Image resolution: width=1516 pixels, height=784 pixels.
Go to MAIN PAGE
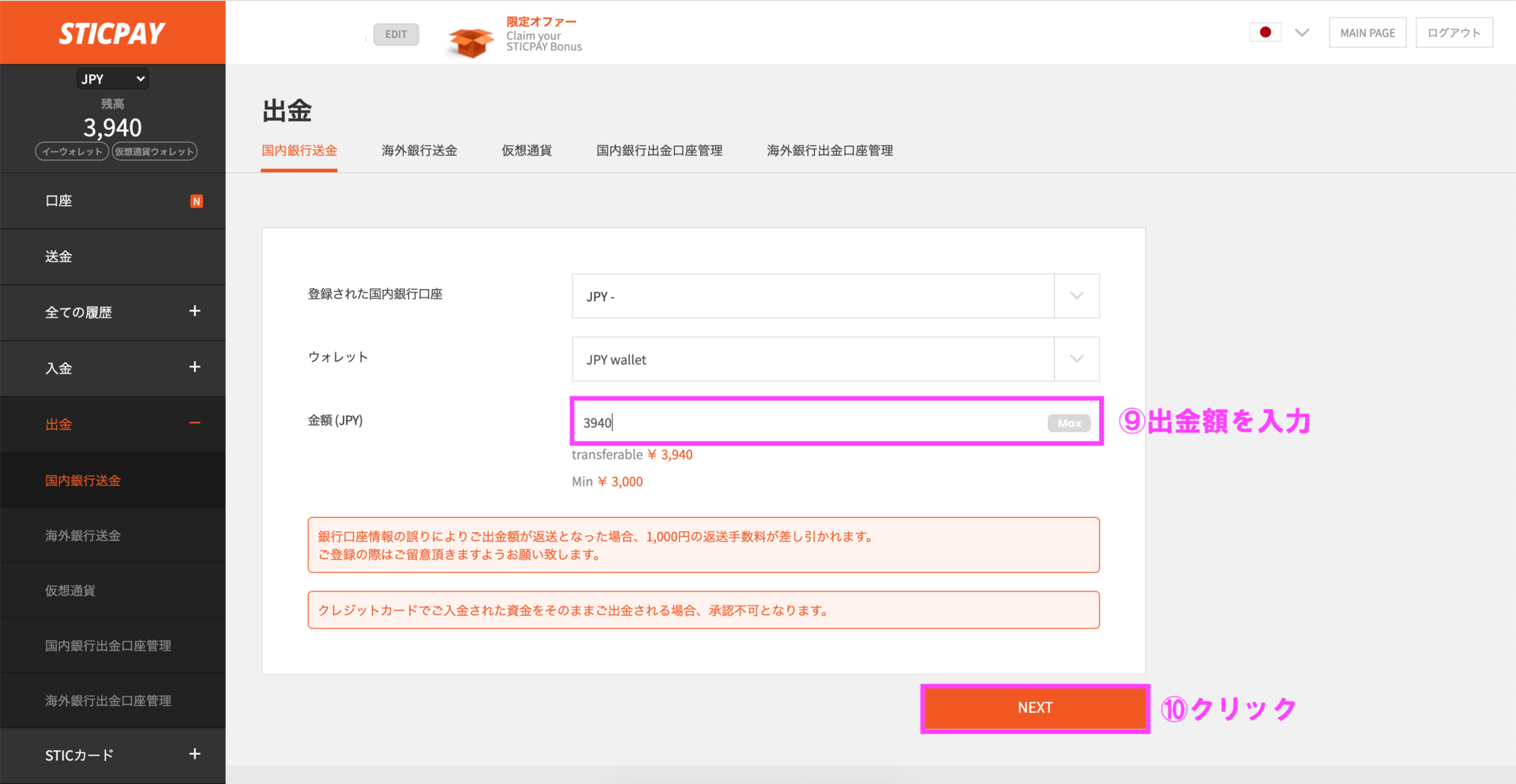pyautogui.click(x=1368, y=32)
